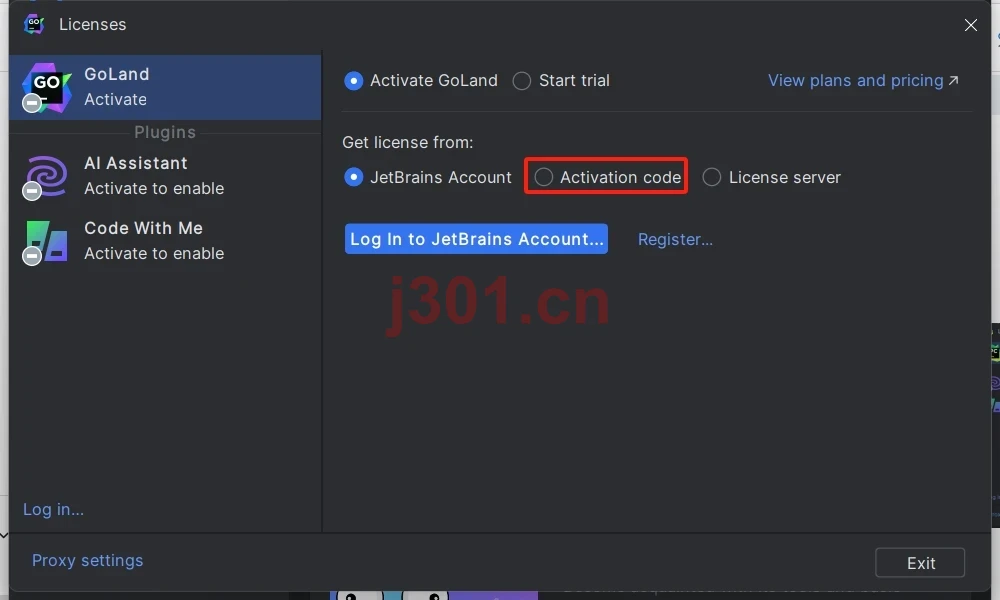Click the GoLand logo in title bar

34,24
